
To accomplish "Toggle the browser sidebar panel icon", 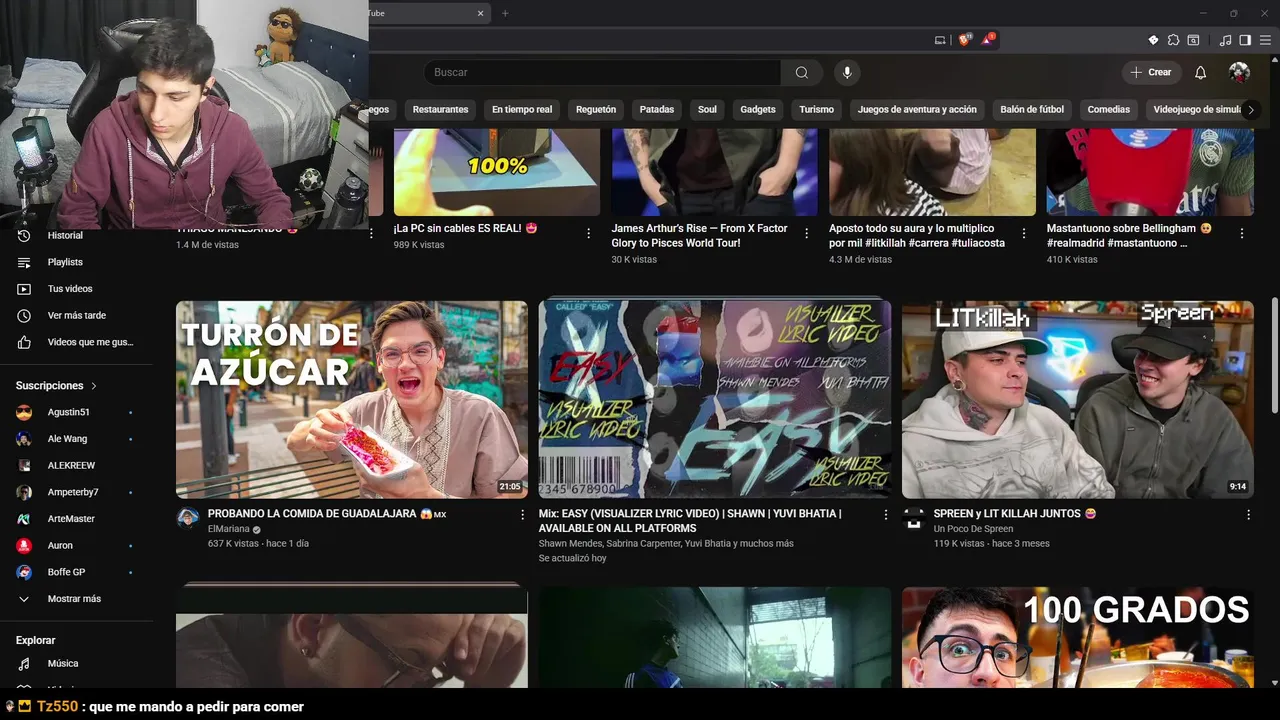I will pos(1245,40).
